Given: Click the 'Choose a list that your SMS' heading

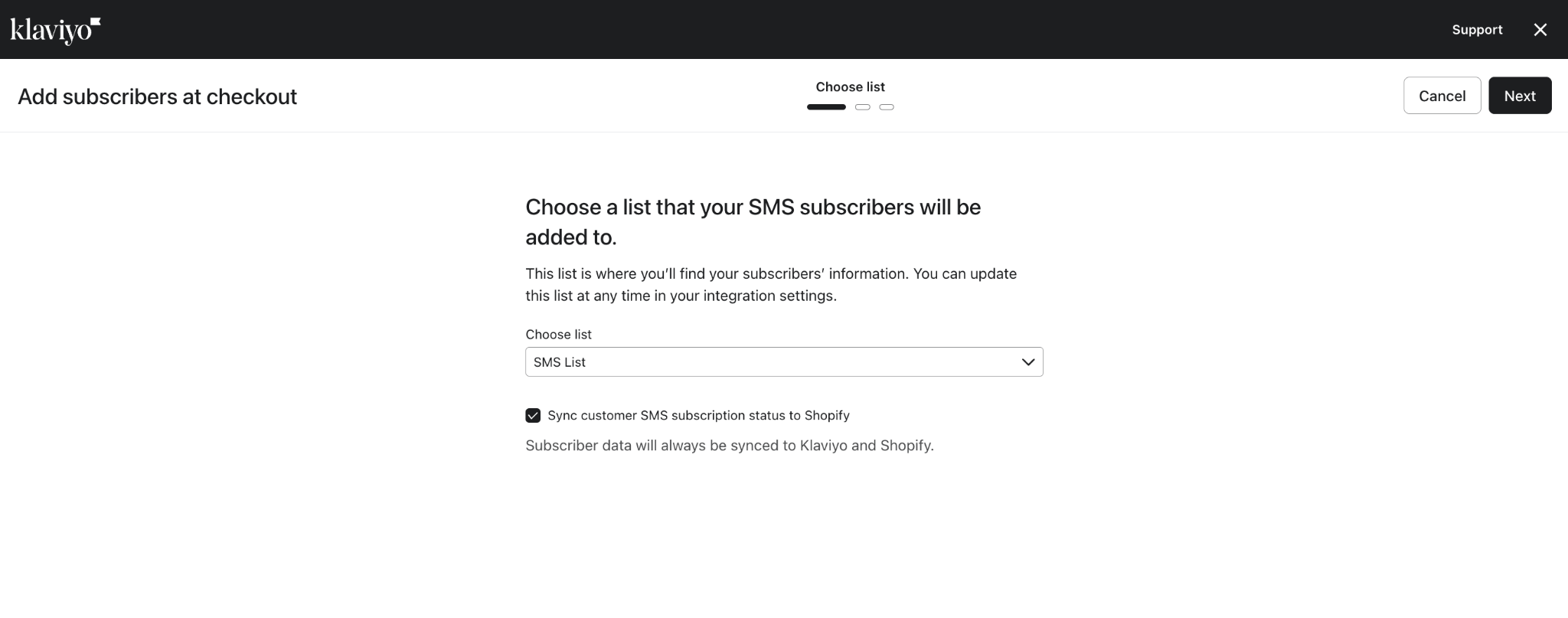Looking at the screenshot, I should pyautogui.click(x=753, y=222).
